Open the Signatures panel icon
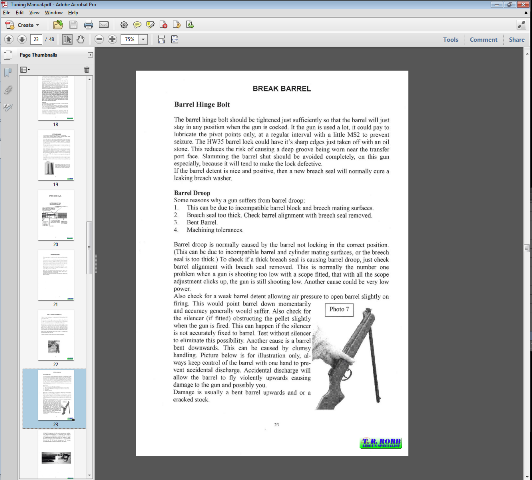This screenshot has height=480, width=532. pos(8,108)
